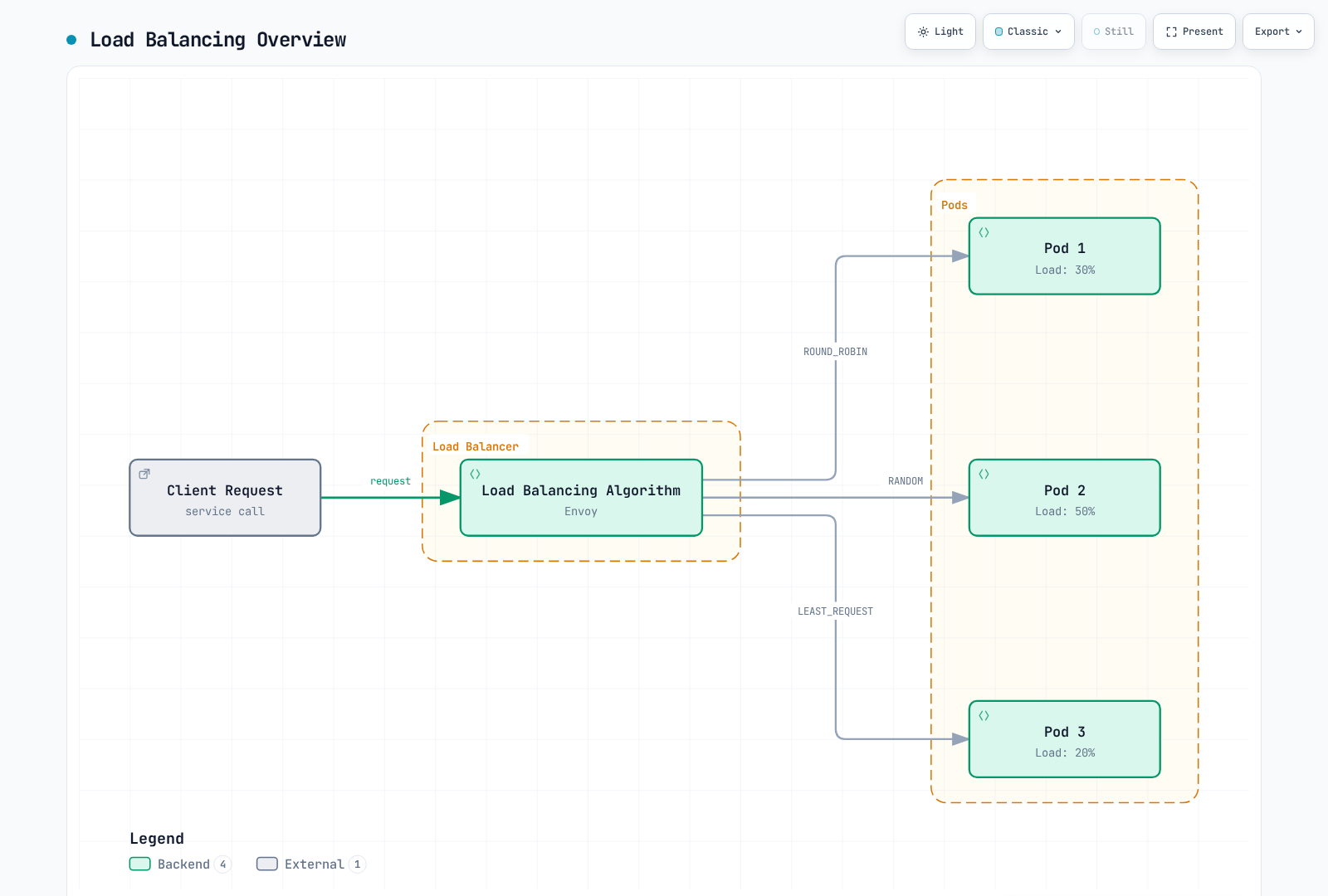Select the Pod 1 node

1065,256
